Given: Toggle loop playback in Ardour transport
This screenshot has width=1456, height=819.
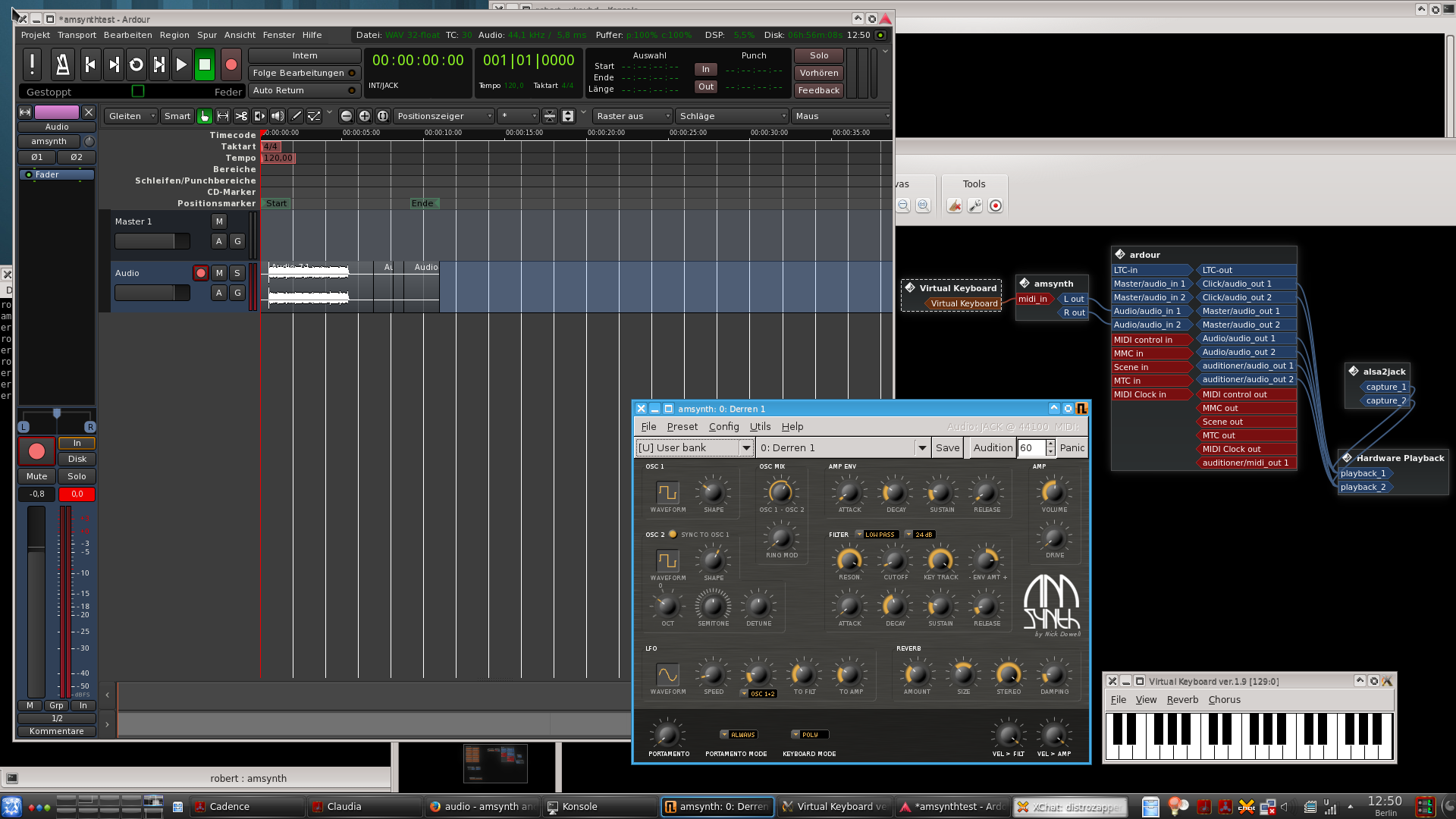Looking at the screenshot, I should (x=136, y=65).
